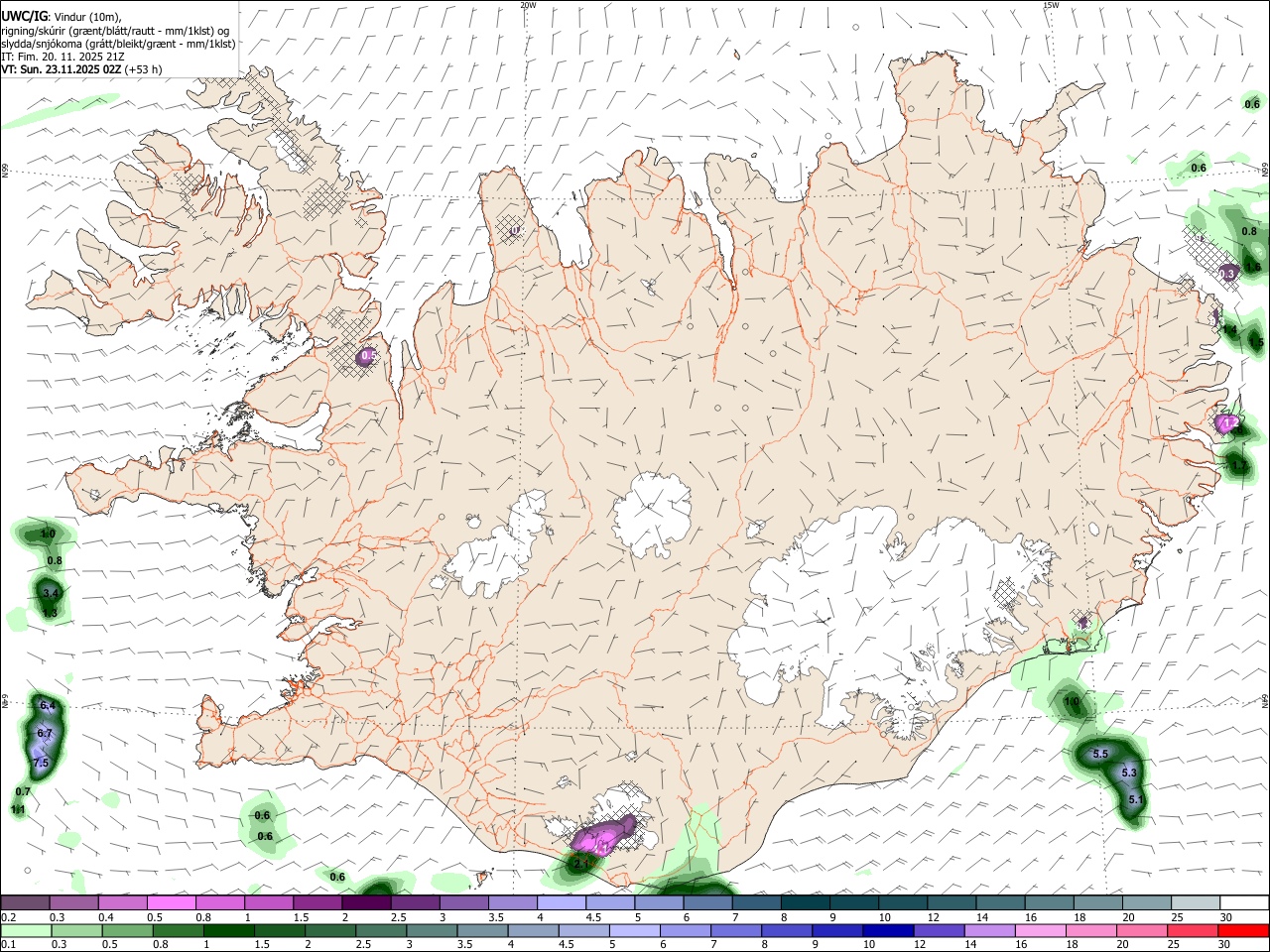Choose the lavender 5 swatch in rain legend
The height and width of the screenshot is (952, 1270).
click(634, 930)
